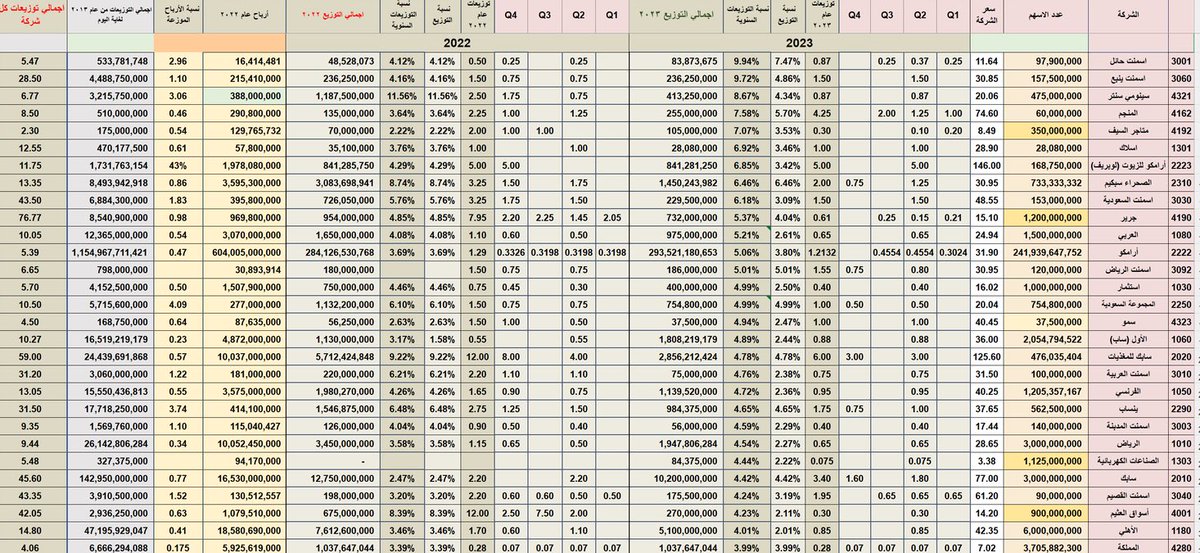Select share count cell 241,939,647,752
Viewport: 1200px width, 553px height.
[1046, 252]
